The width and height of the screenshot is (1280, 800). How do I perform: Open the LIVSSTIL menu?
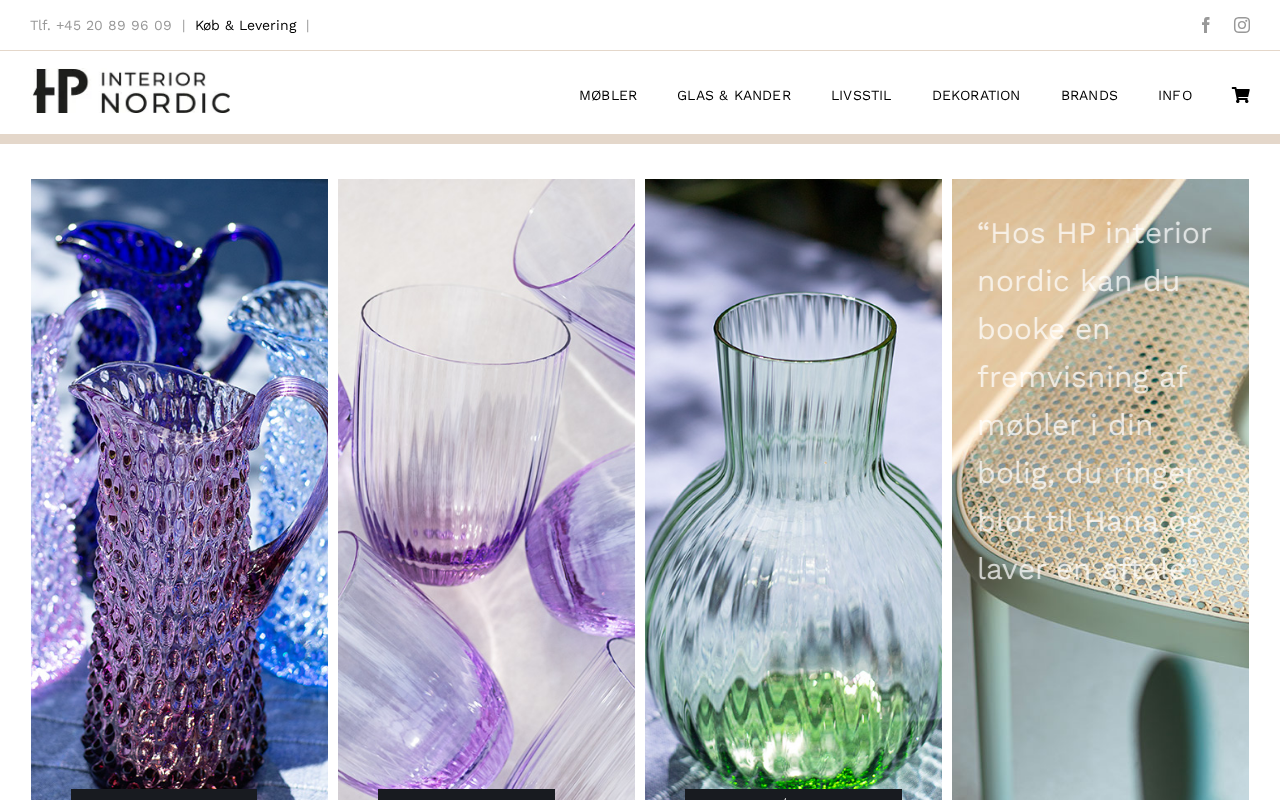(861, 95)
